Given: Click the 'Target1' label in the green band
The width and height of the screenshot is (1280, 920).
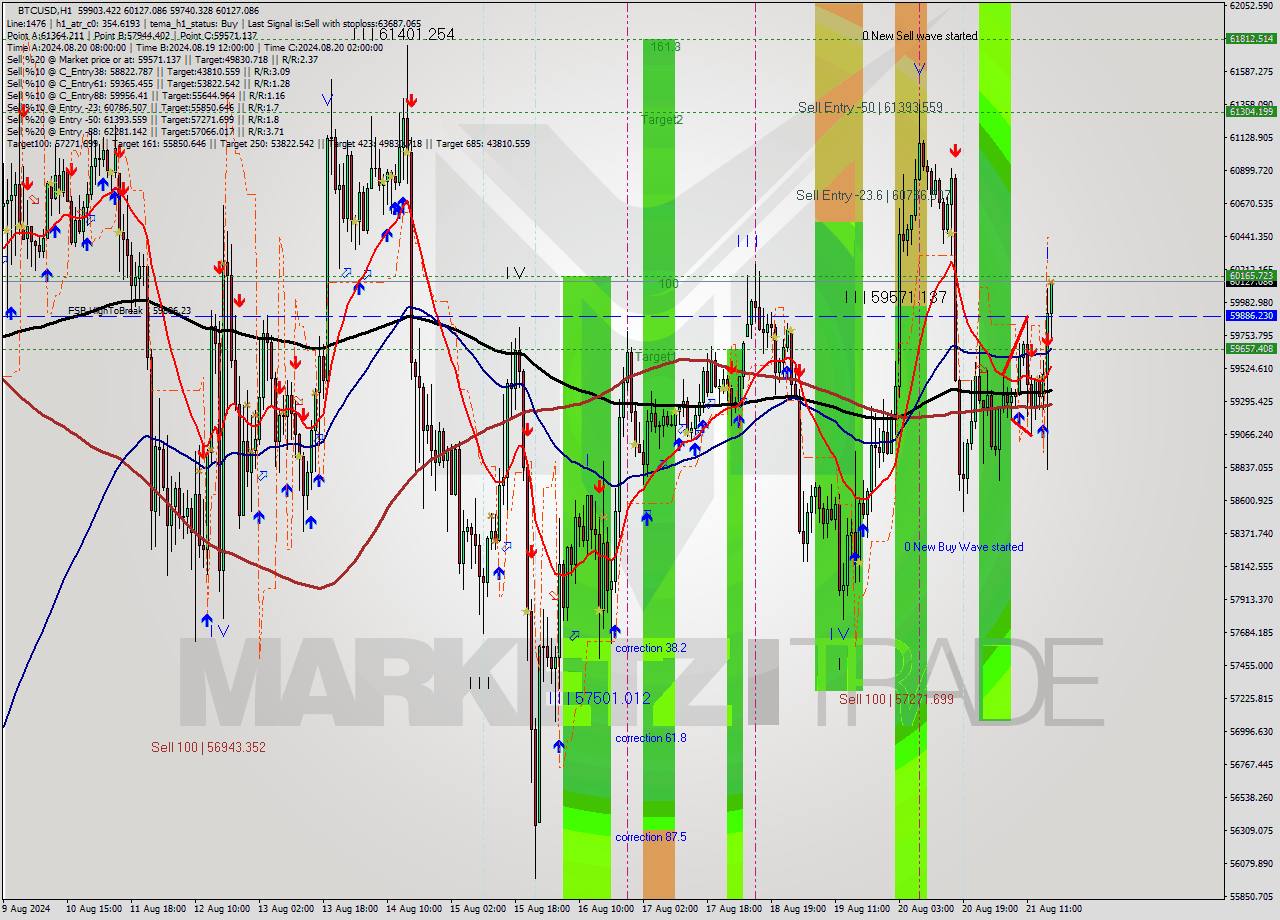Looking at the screenshot, I should tap(655, 357).
